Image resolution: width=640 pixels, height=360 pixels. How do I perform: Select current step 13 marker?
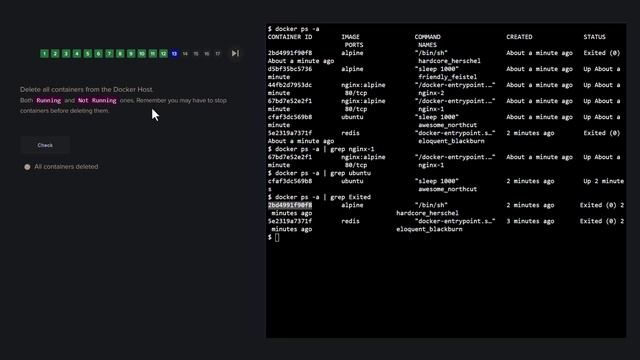174,53
